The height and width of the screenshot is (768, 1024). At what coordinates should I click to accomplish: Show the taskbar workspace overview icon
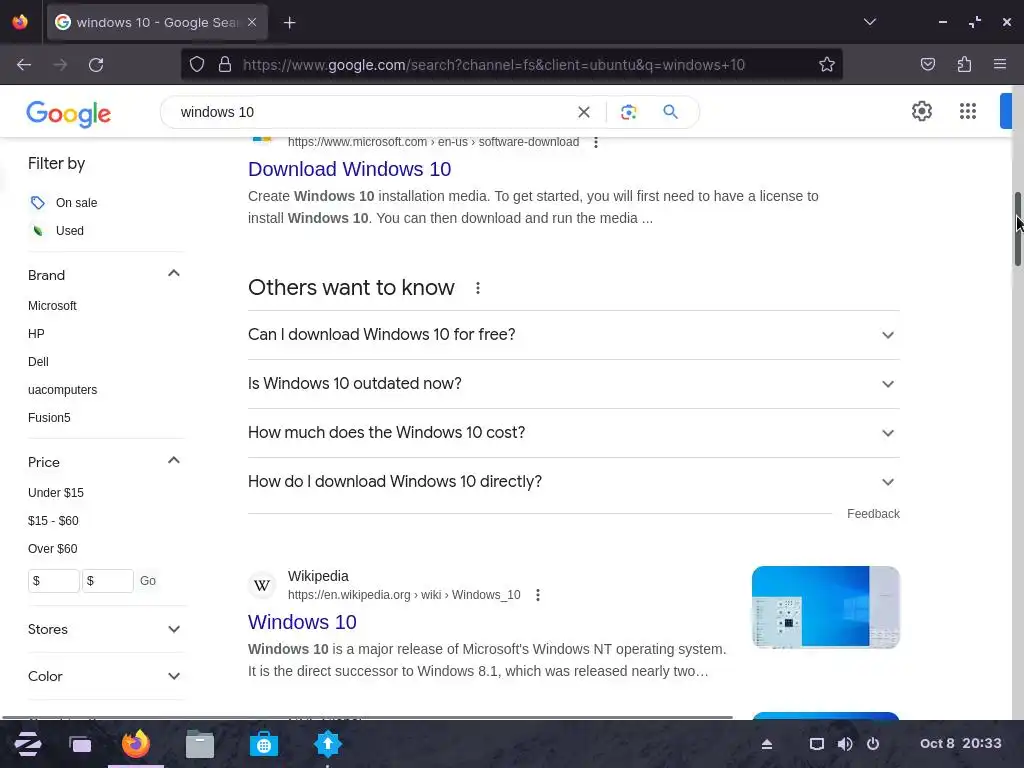point(80,744)
